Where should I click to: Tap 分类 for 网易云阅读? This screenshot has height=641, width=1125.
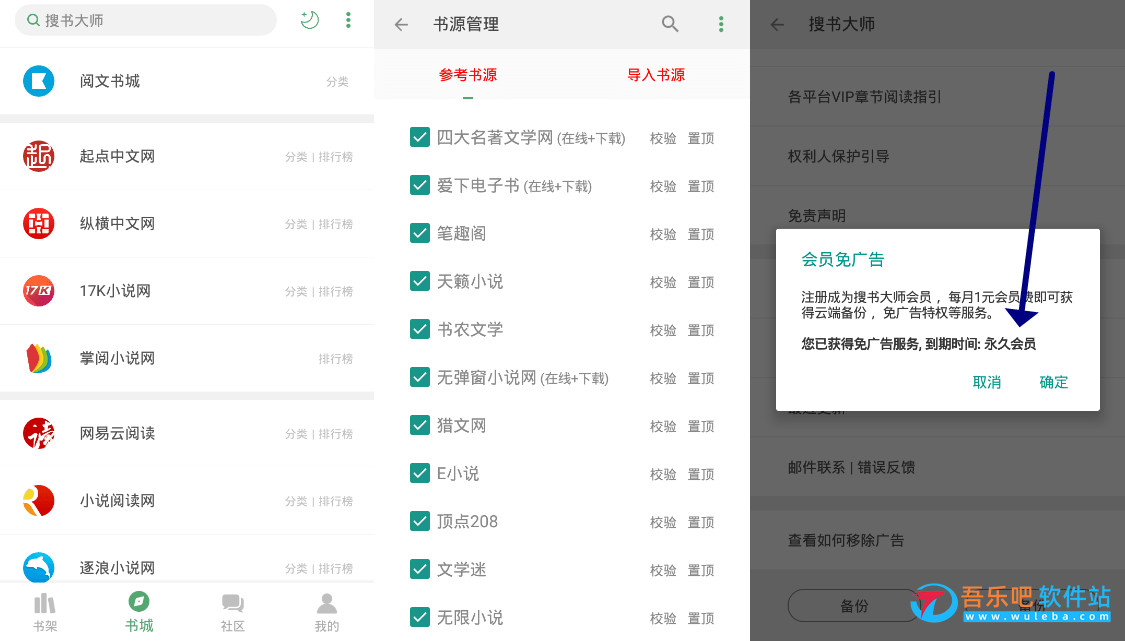point(296,434)
